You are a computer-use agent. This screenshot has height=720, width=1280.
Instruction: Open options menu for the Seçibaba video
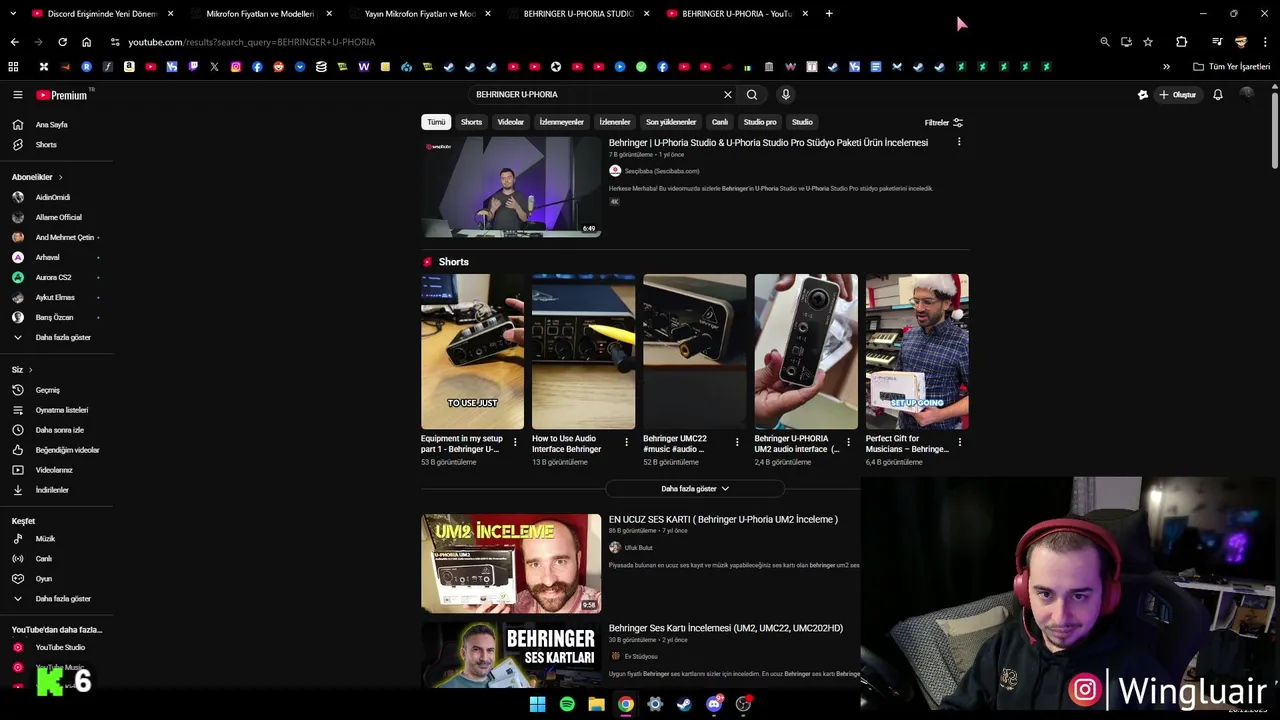pyautogui.click(x=959, y=142)
